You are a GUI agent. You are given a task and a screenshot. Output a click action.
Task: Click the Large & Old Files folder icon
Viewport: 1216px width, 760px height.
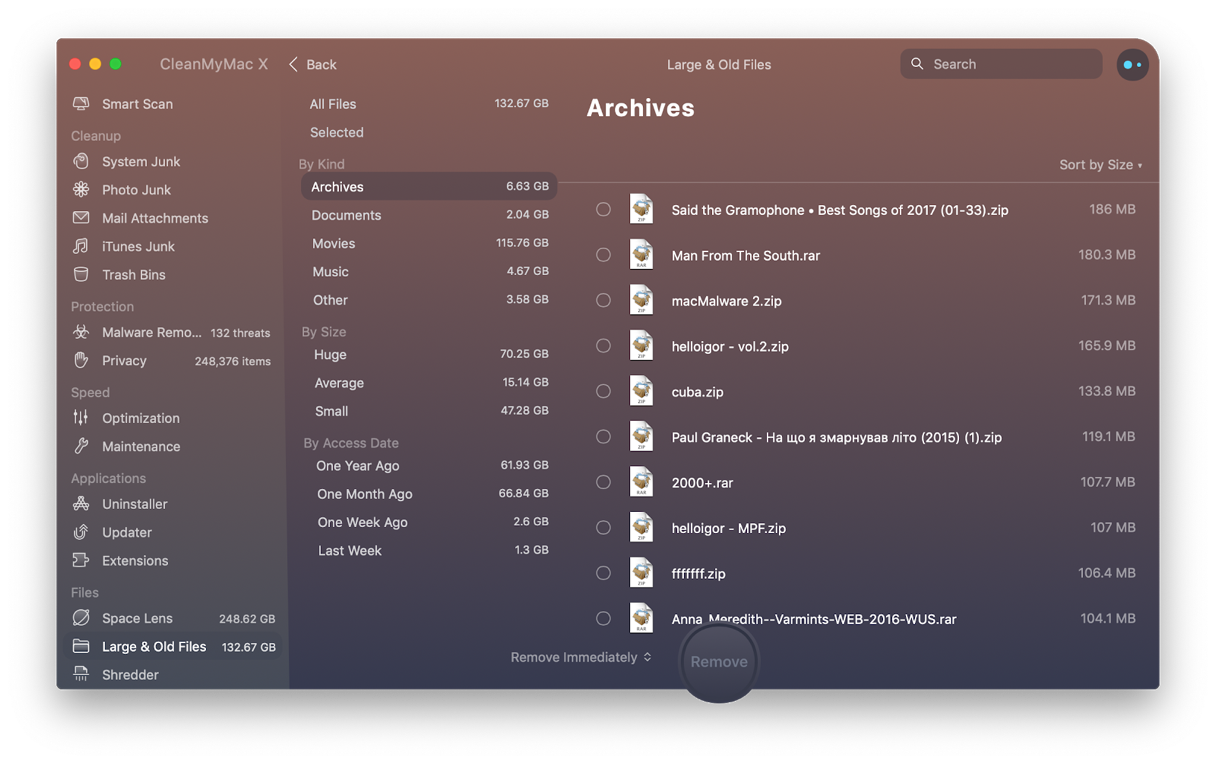(x=81, y=646)
